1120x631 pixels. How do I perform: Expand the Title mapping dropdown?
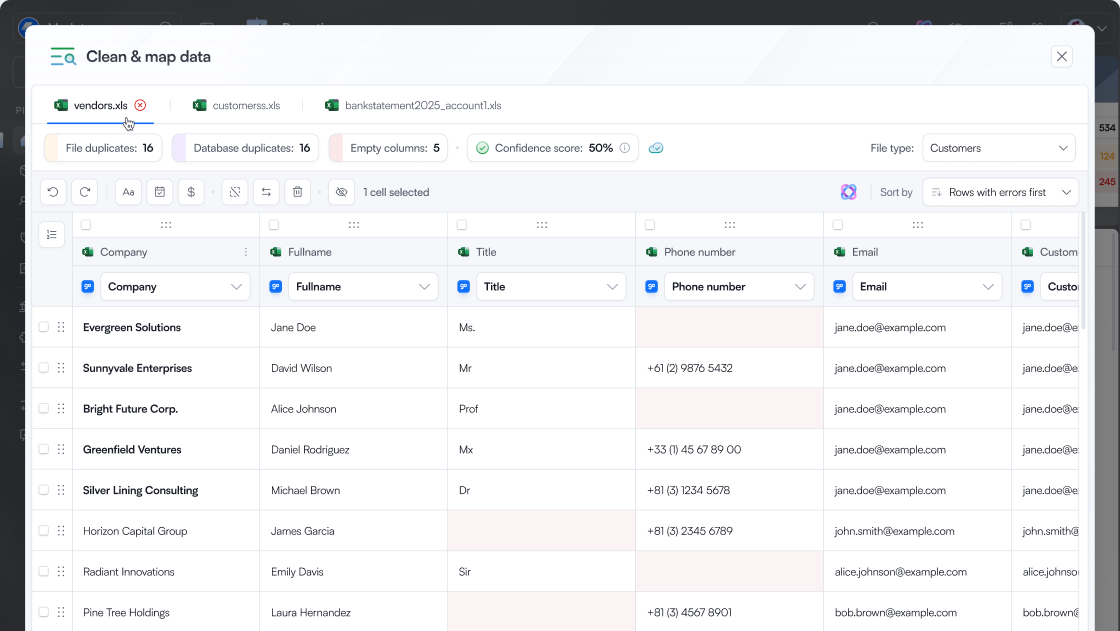tap(551, 287)
